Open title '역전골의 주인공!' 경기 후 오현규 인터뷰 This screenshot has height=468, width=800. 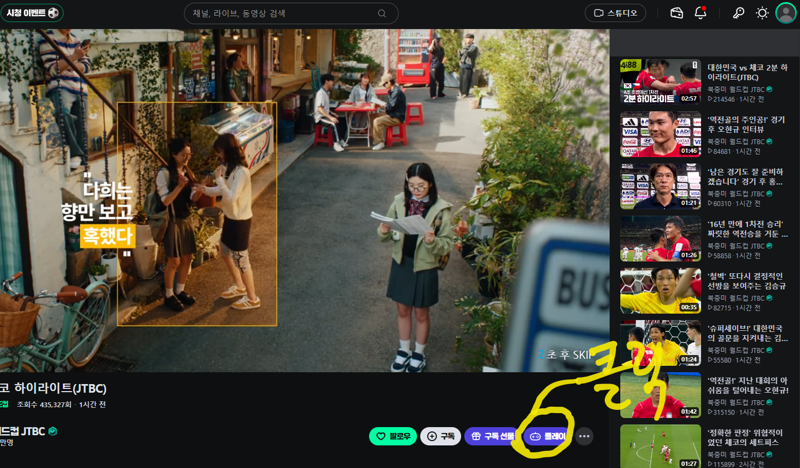(746, 125)
